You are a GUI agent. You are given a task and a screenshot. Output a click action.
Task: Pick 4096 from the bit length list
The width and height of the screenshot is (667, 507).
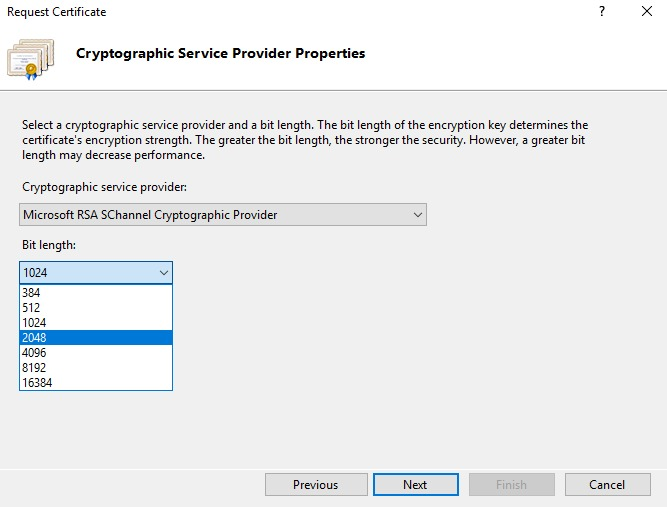(96, 353)
